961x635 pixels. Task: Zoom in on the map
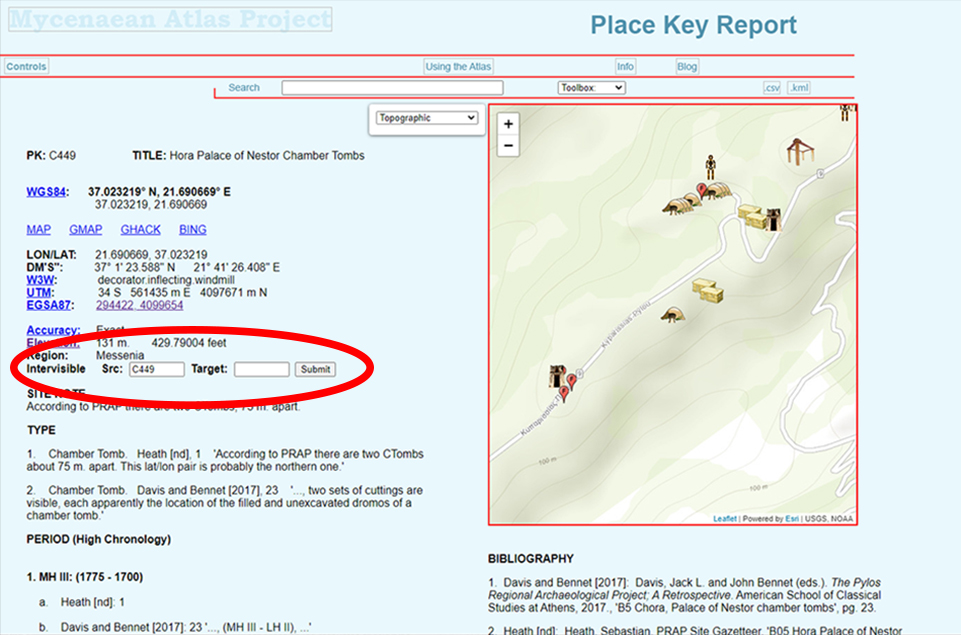click(508, 124)
